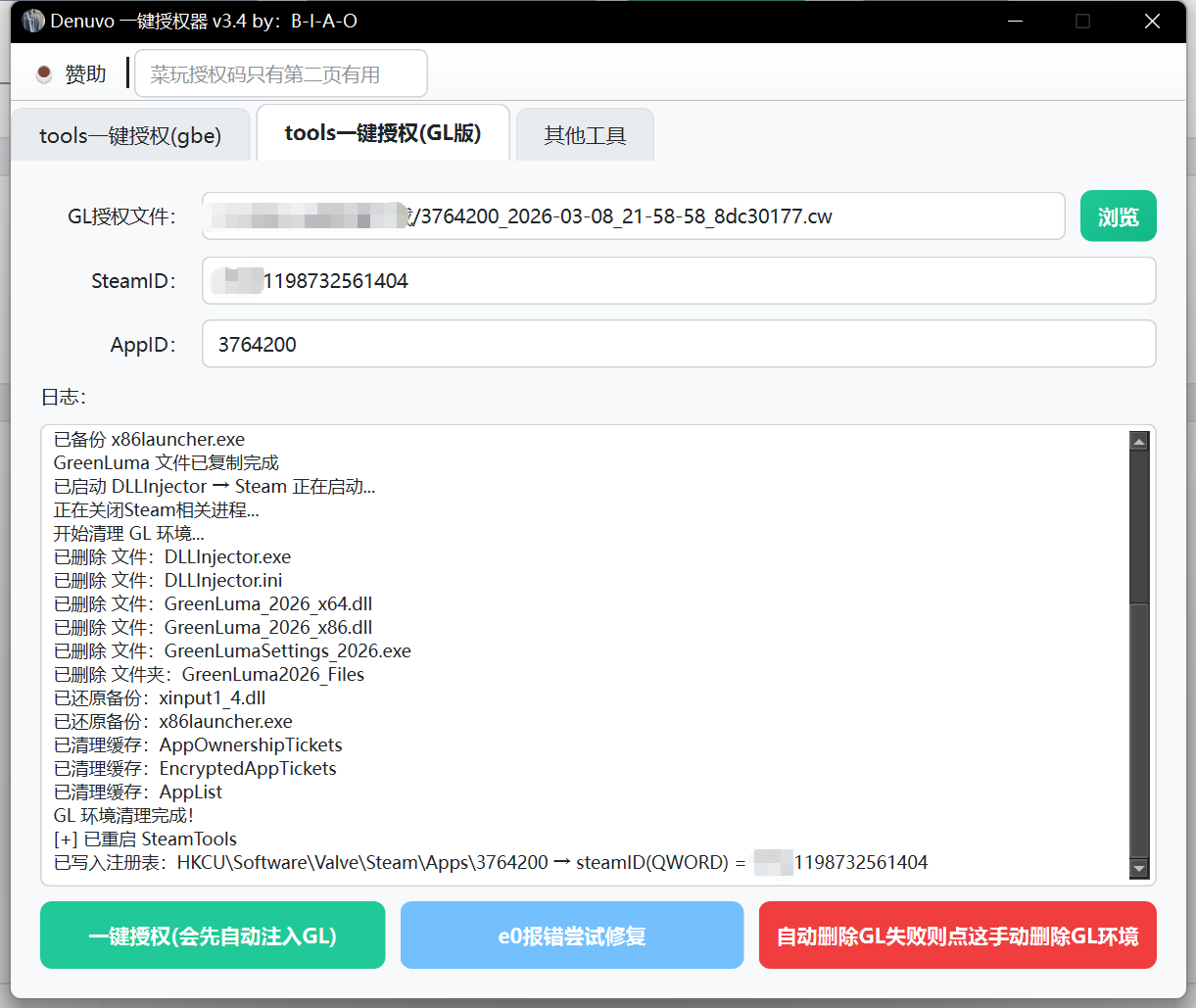This screenshot has width=1196, height=1008.
Task: Close the Denuvo 一键授权器 window
Action: [x=1152, y=21]
